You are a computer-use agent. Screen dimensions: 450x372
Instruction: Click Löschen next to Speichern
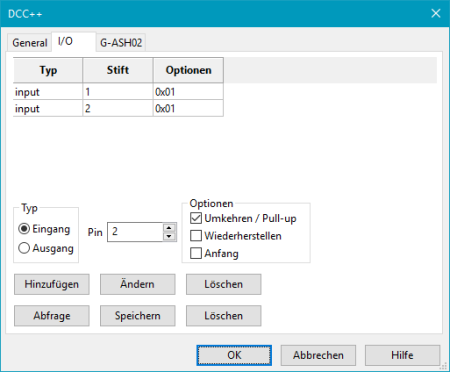click(224, 316)
